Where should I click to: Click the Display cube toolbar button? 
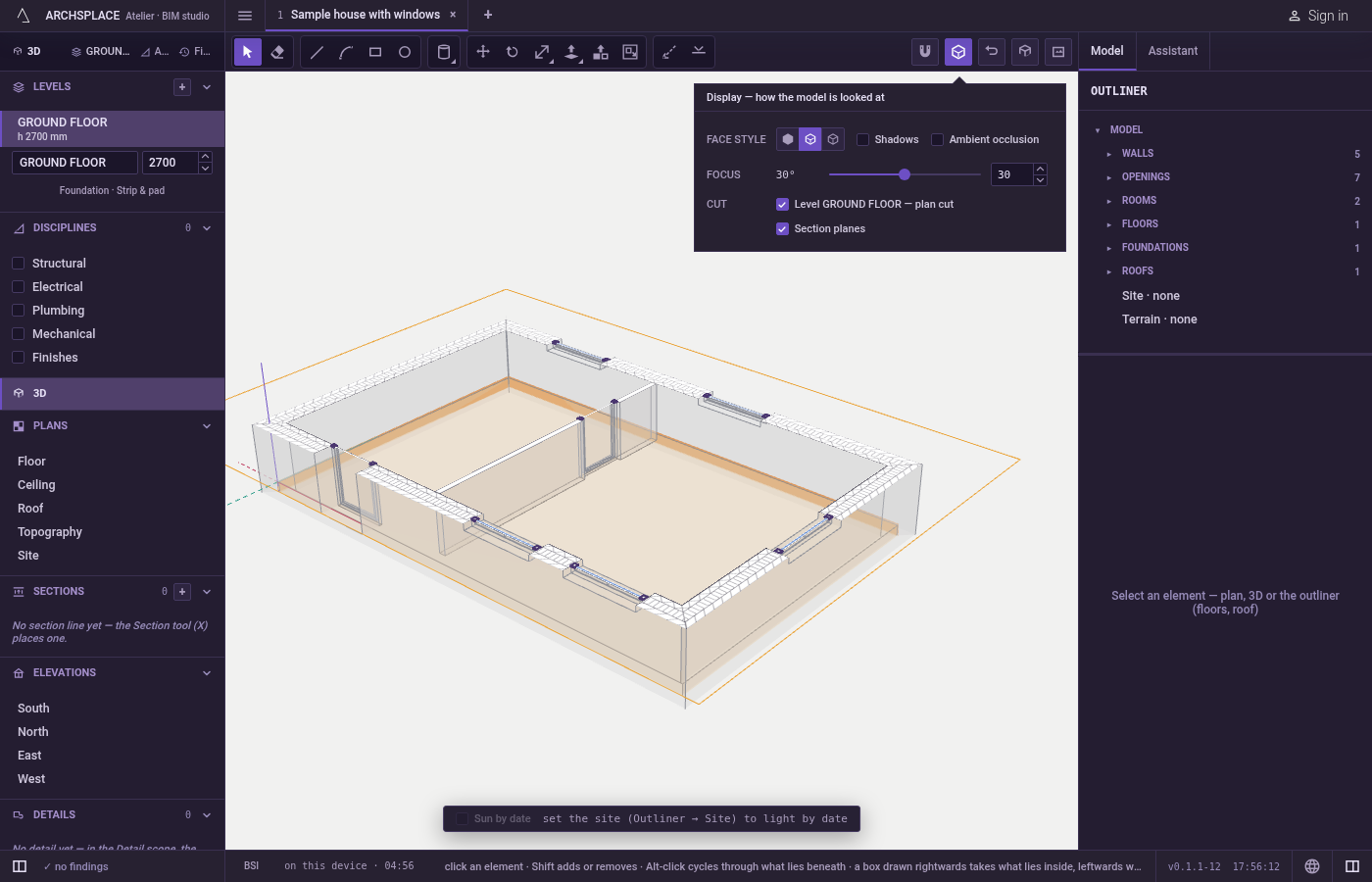tap(958, 52)
